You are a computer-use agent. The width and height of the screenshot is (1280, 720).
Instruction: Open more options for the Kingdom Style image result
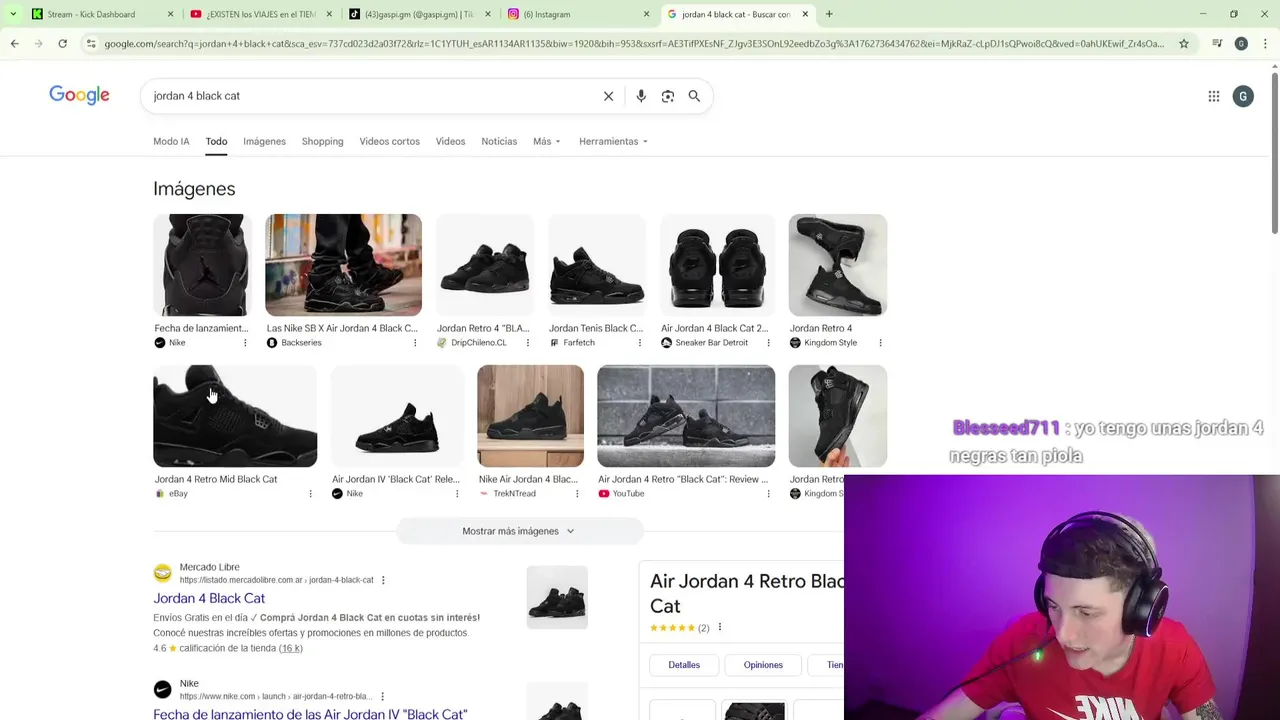click(x=880, y=343)
